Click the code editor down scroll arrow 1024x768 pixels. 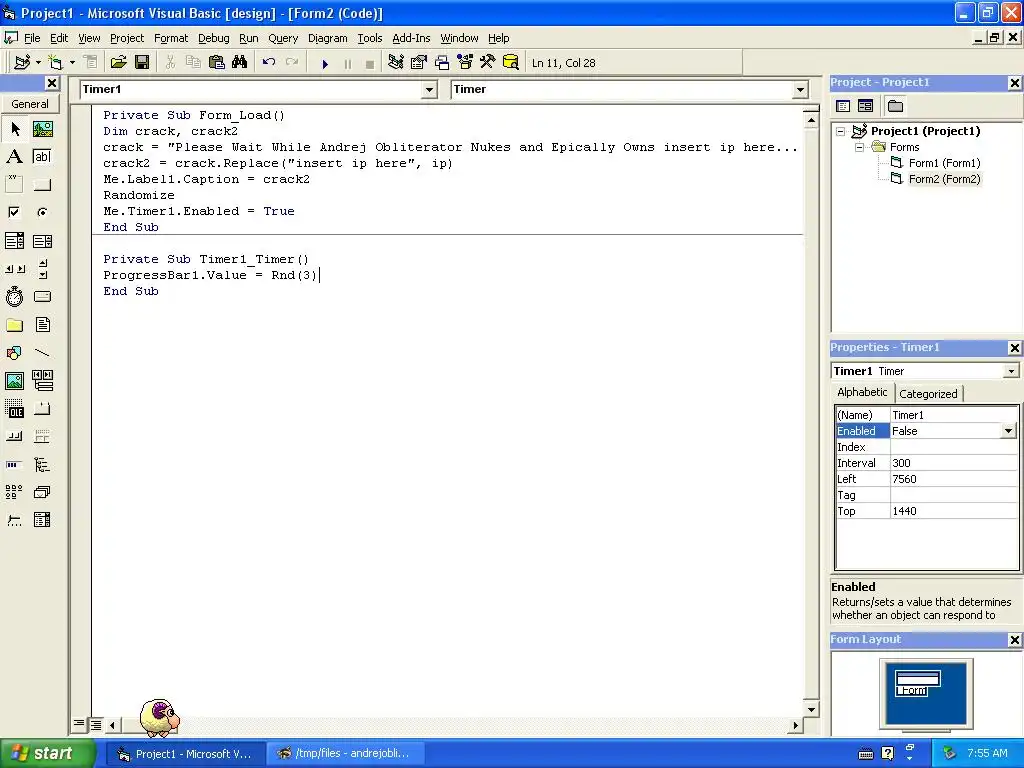coord(811,709)
